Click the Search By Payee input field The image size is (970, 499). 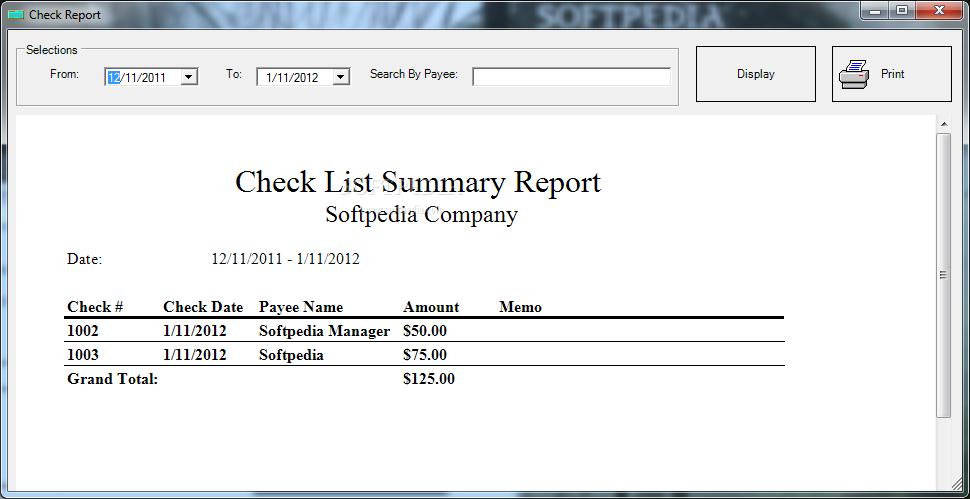click(x=572, y=77)
